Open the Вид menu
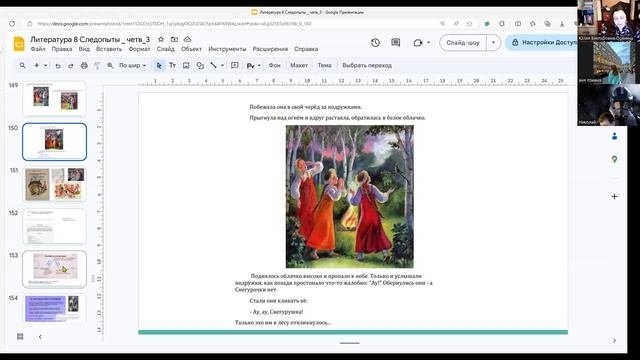 (x=84, y=49)
